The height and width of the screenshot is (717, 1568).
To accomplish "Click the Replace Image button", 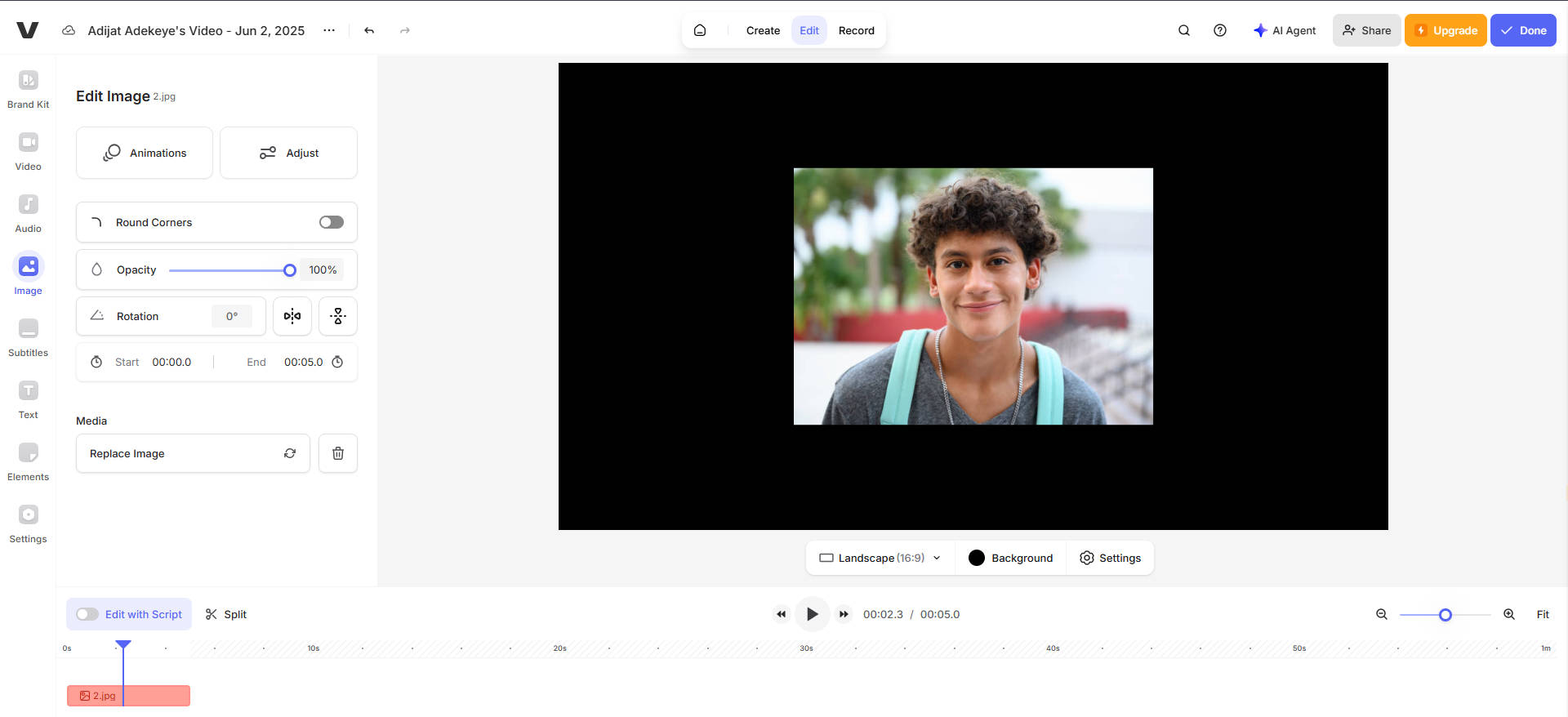I will click(193, 453).
